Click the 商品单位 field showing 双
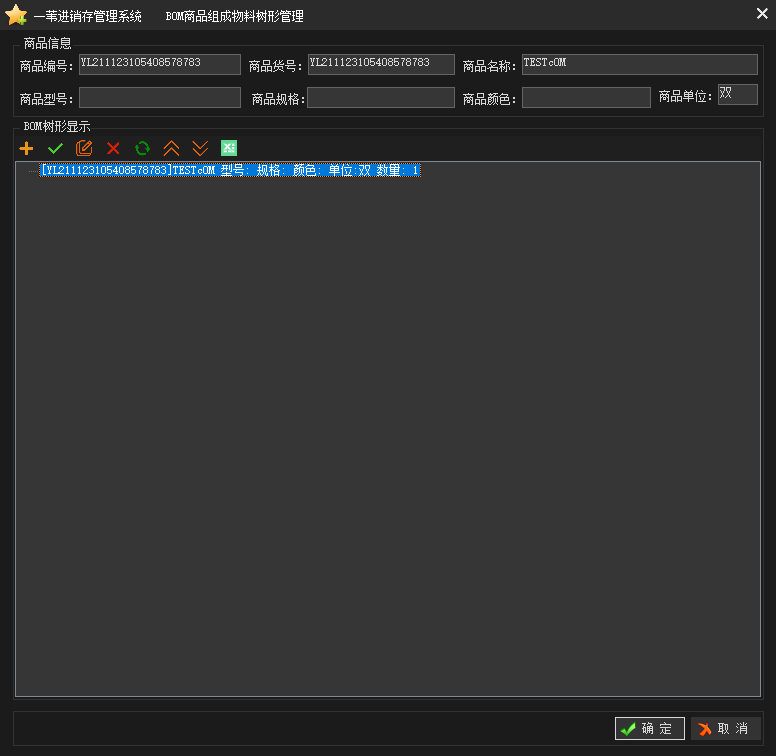The height and width of the screenshot is (756, 776). click(x=738, y=94)
